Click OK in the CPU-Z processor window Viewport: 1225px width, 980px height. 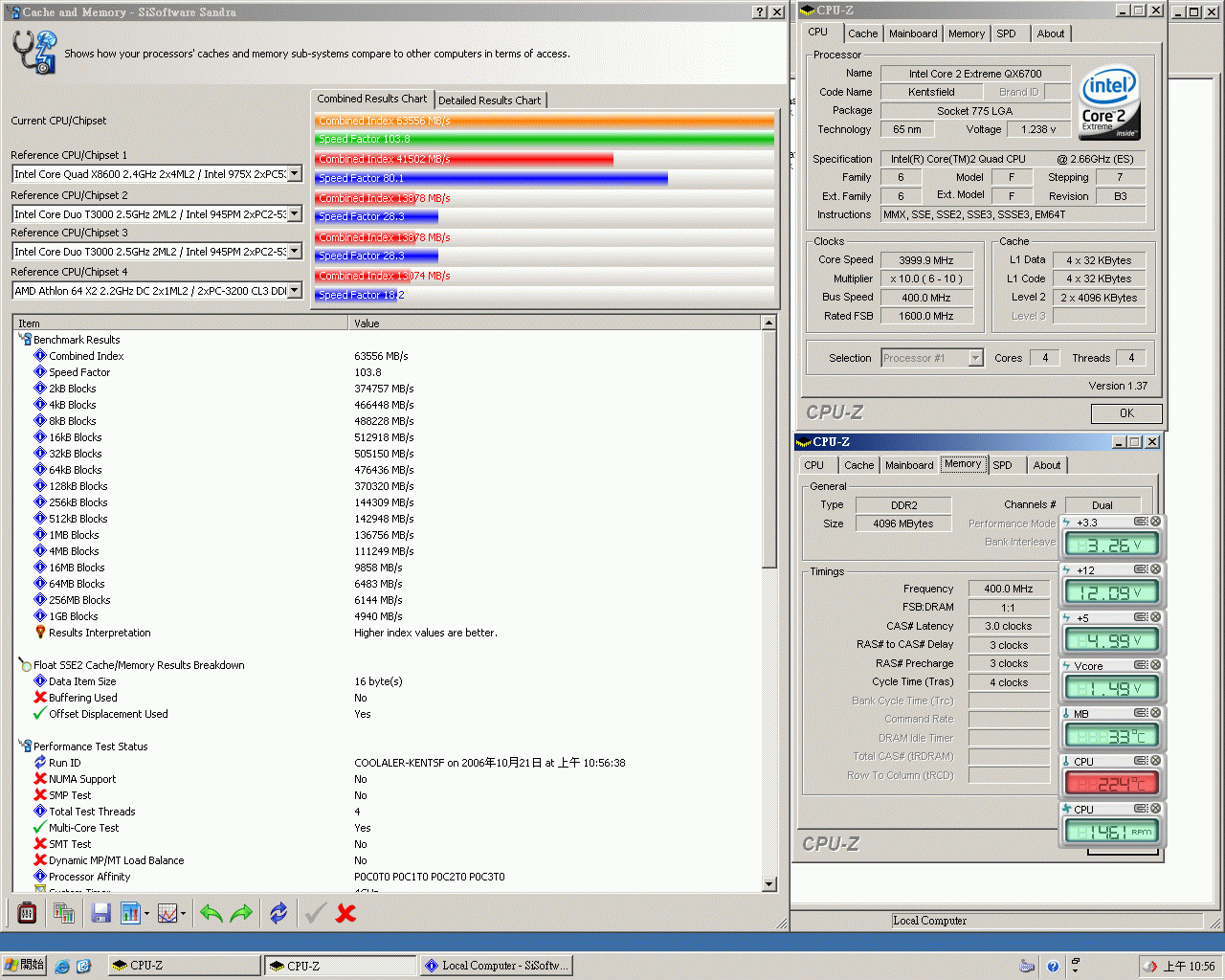pos(1126,413)
